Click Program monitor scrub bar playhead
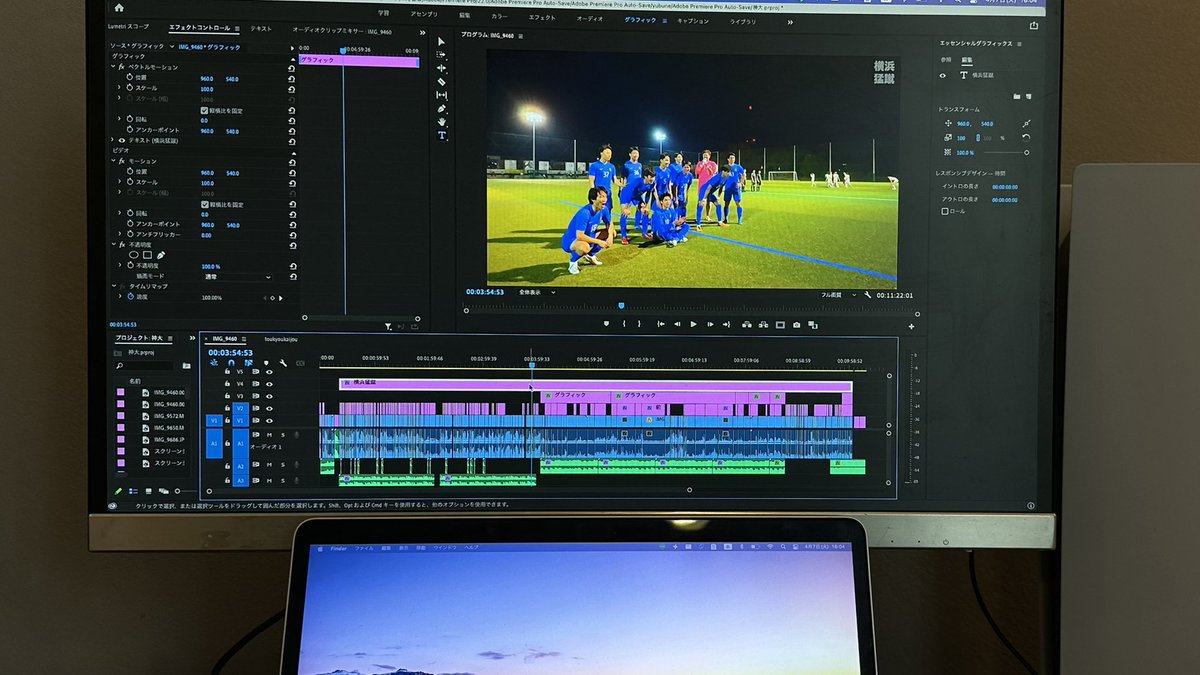Image resolution: width=1200 pixels, height=675 pixels. pyautogui.click(x=621, y=306)
